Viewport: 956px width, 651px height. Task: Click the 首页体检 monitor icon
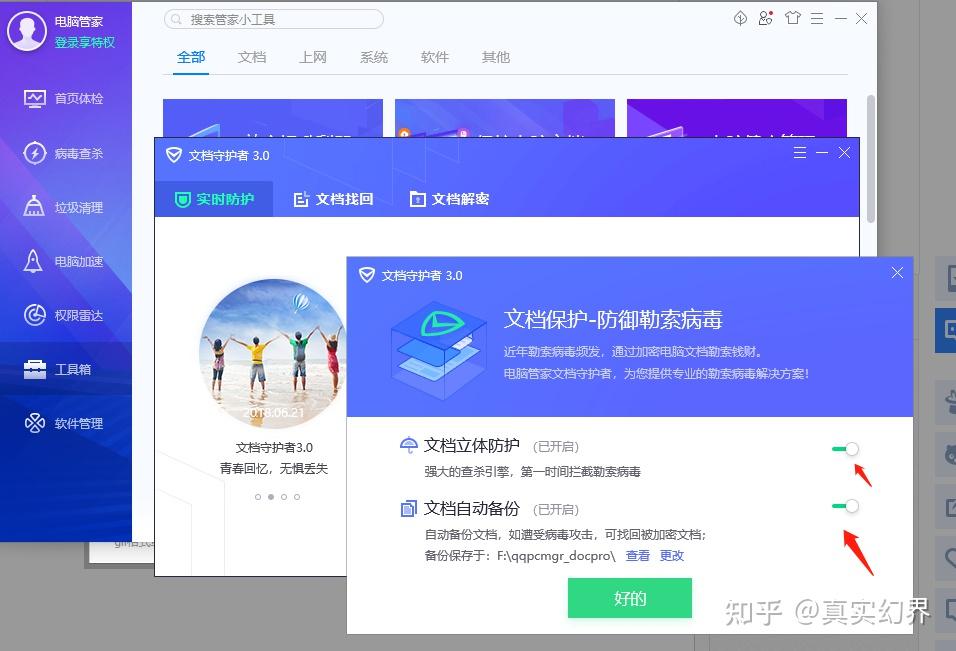[34, 98]
